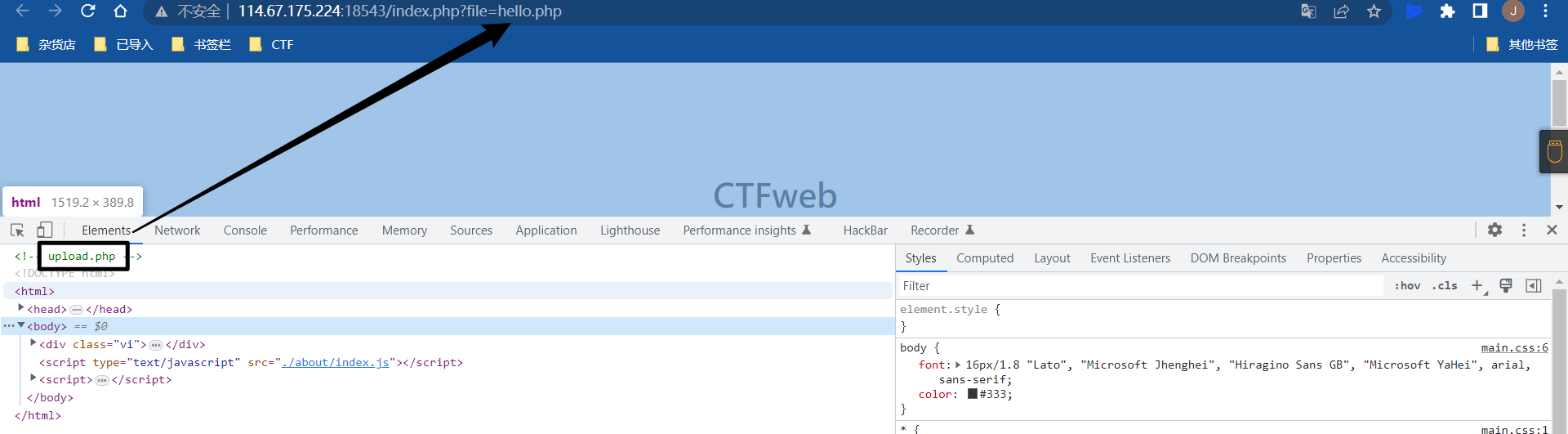Open the Lighthouse tab
This screenshot has width=1568, height=434.
630,230
